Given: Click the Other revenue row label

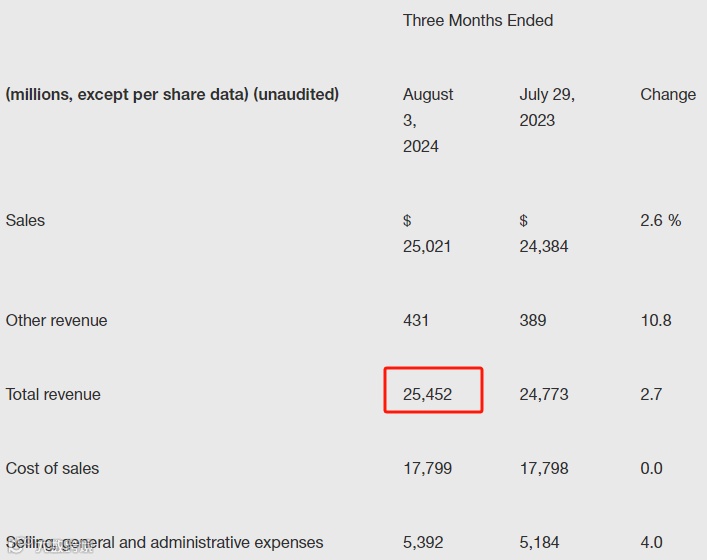Looking at the screenshot, I should click(56, 321).
